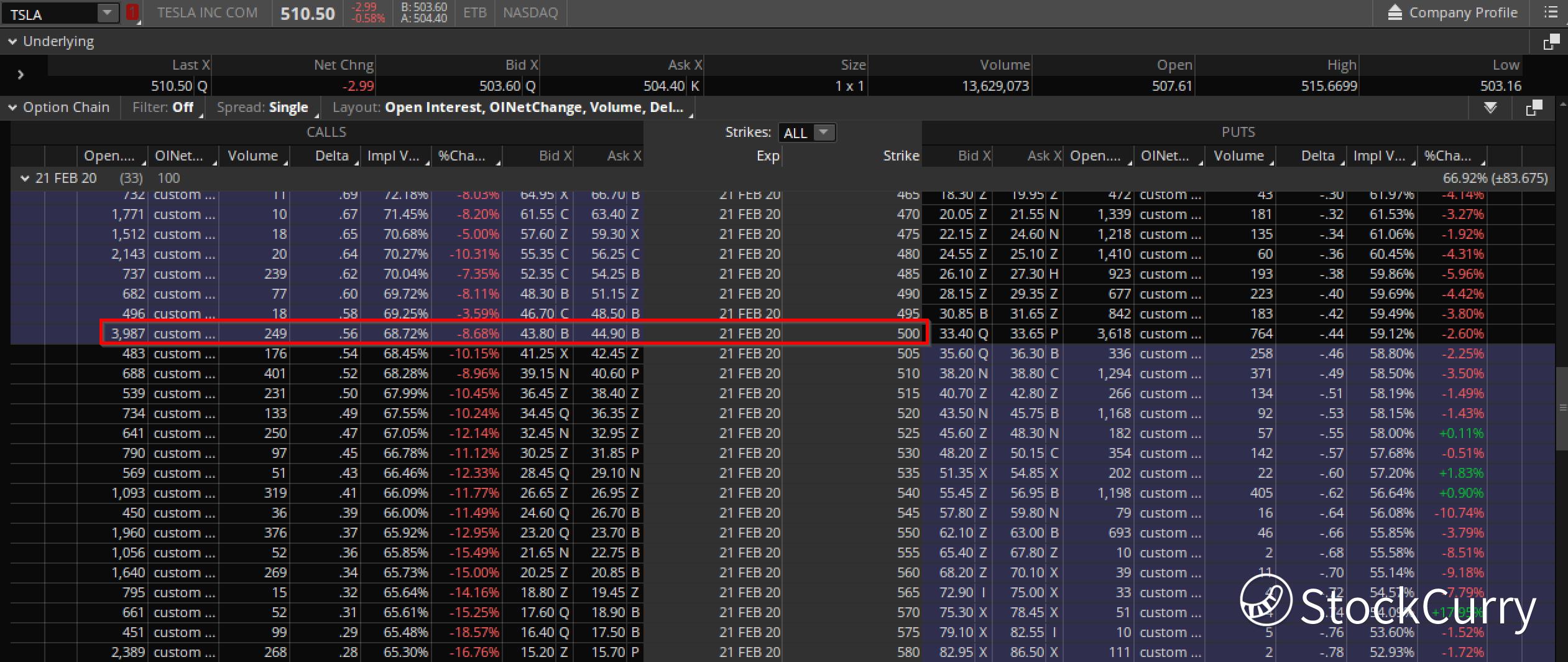Click the calls Bid X column header
1568x662 pixels.
(x=538, y=156)
